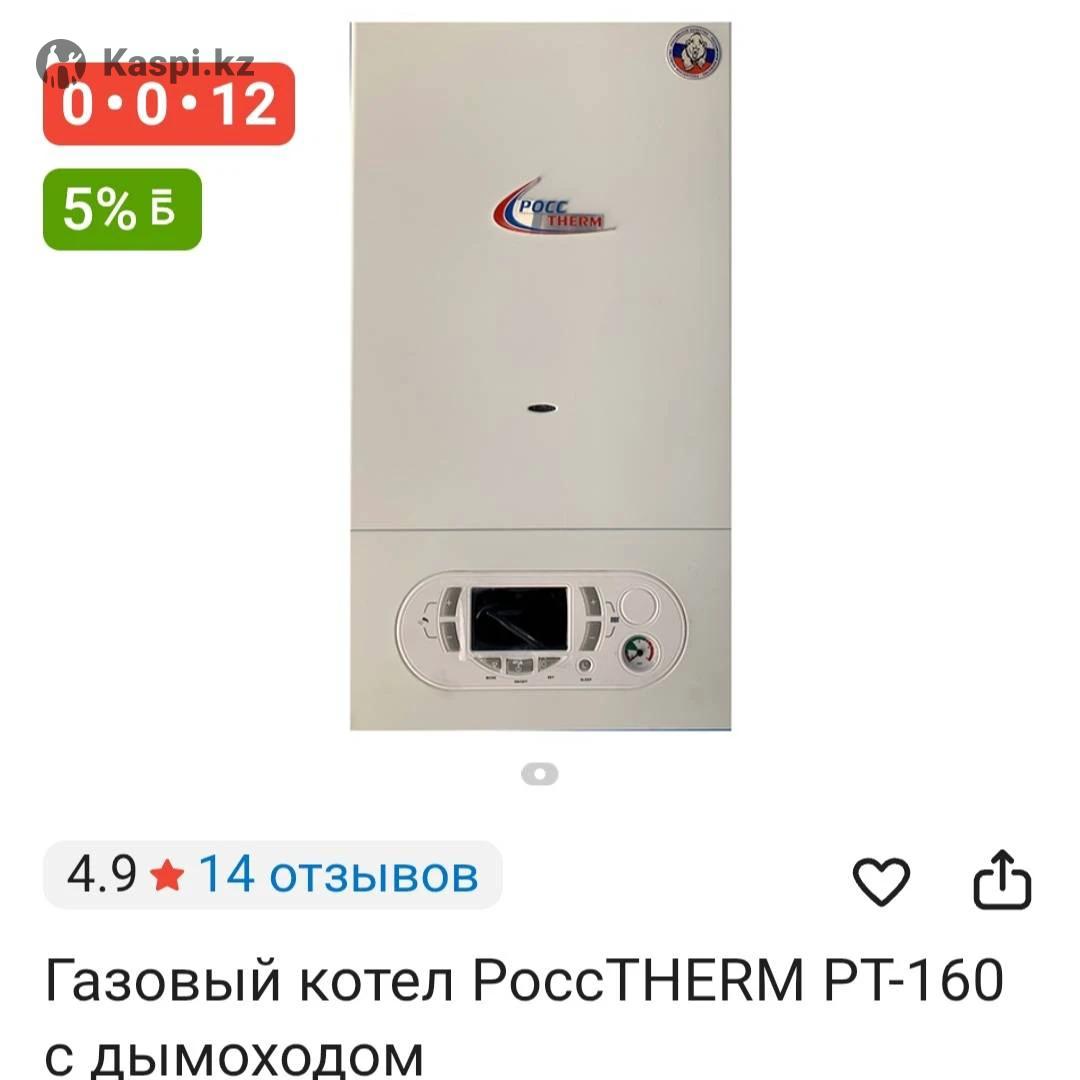The height and width of the screenshot is (1080, 1080).
Task: Click the small oval badge on the boiler front
Action: pyautogui.click(x=542, y=408)
